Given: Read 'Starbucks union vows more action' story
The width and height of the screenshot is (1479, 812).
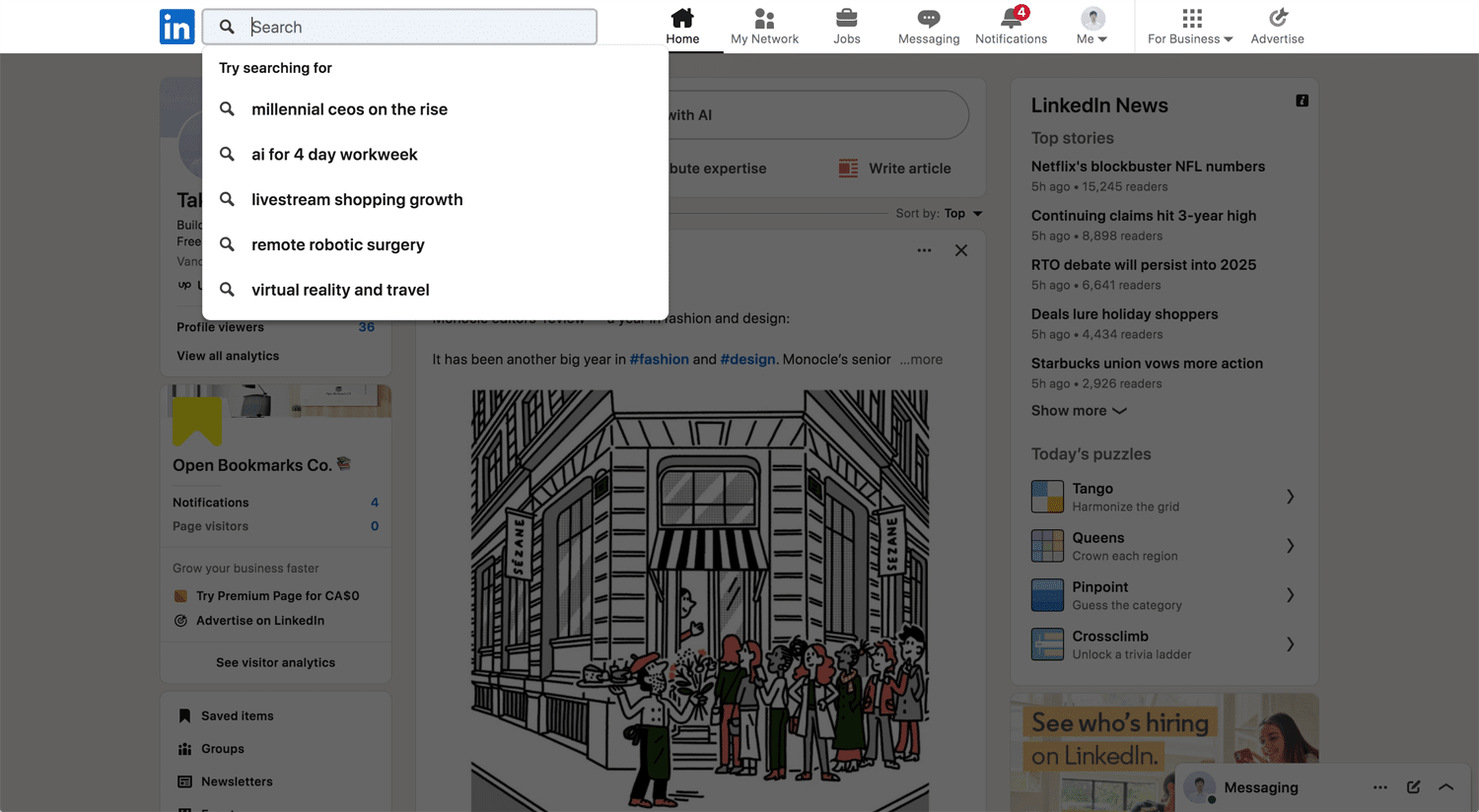Looking at the screenshot, I should click(1147, 364).
